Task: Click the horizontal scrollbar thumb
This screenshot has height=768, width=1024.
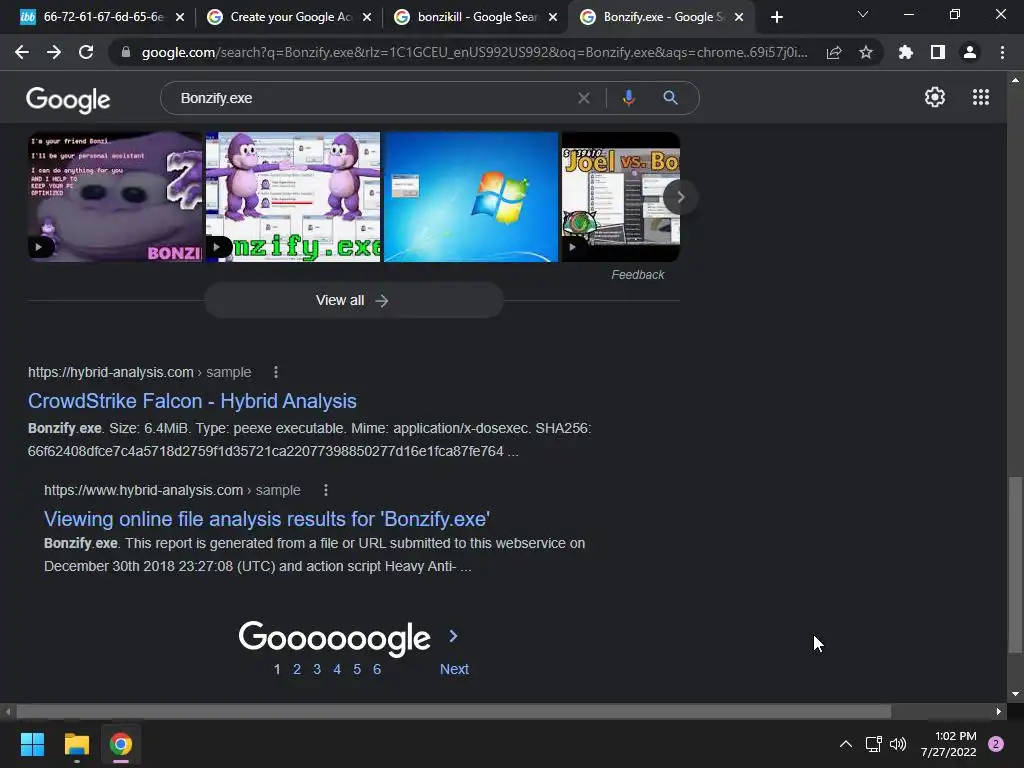Action: (453, 711)
